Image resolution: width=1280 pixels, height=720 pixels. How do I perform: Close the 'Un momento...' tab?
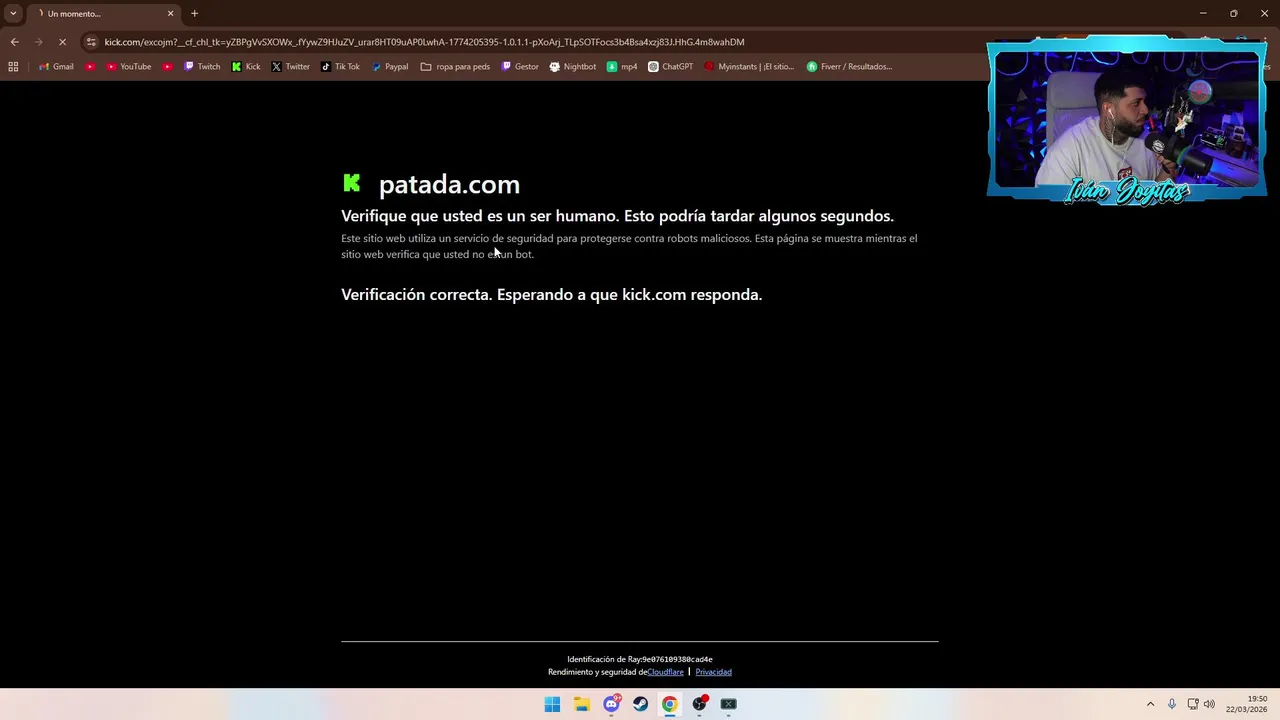(x=170, y=14)
